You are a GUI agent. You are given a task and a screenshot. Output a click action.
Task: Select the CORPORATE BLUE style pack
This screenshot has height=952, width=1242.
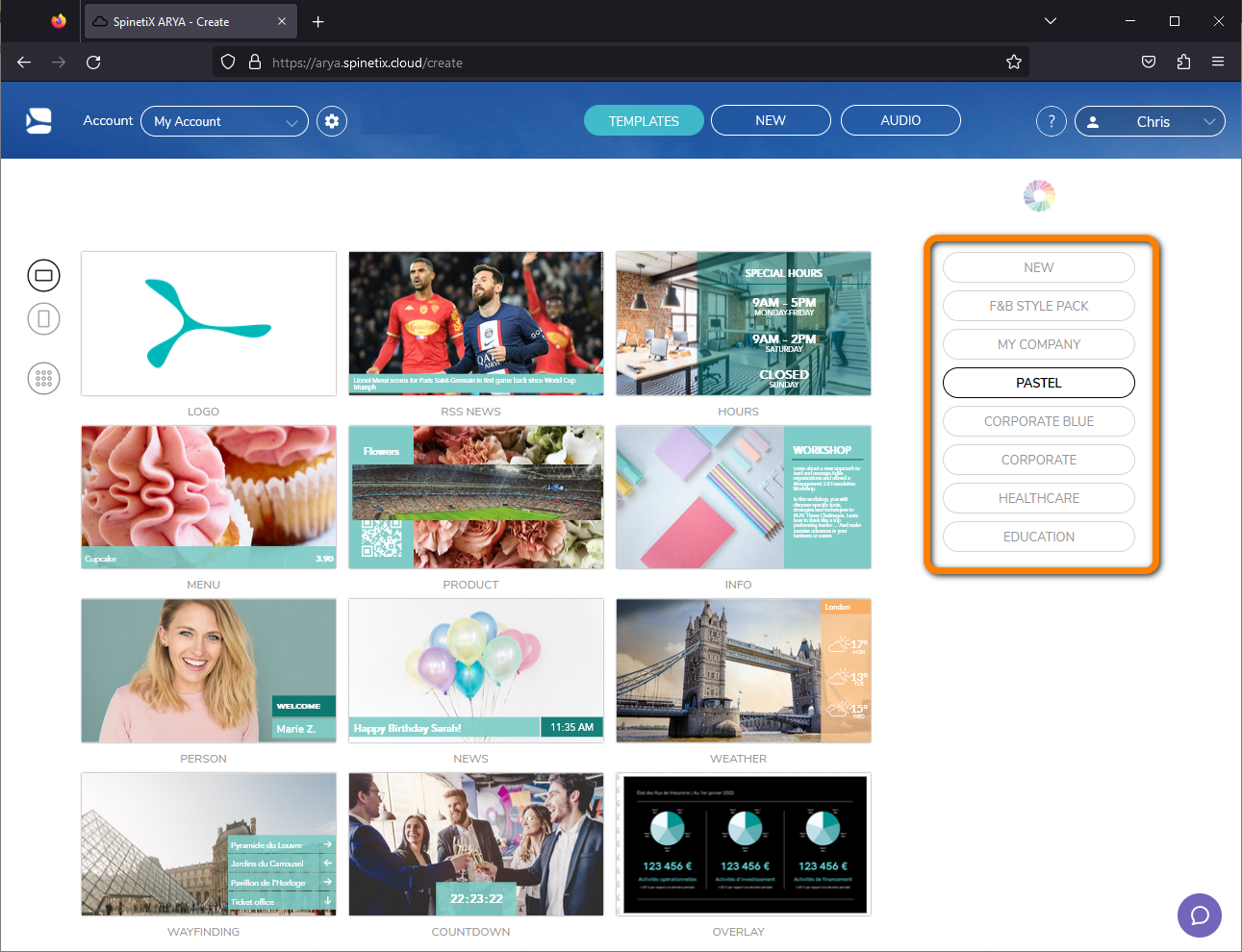point(1038,421)
